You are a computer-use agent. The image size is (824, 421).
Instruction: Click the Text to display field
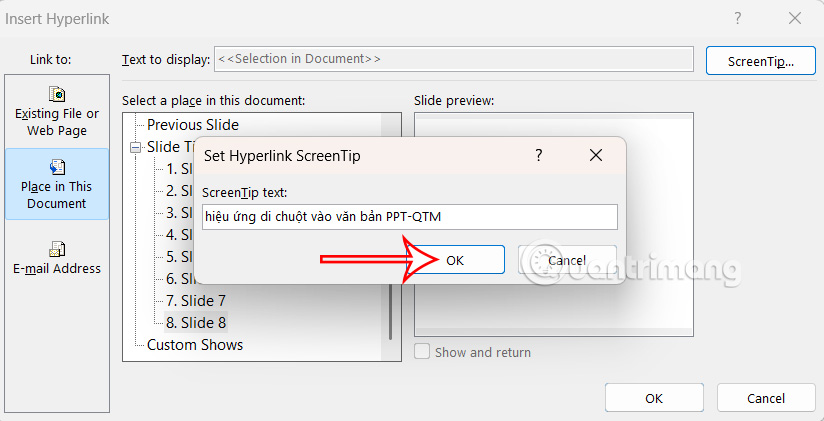[x=454, y=60]
